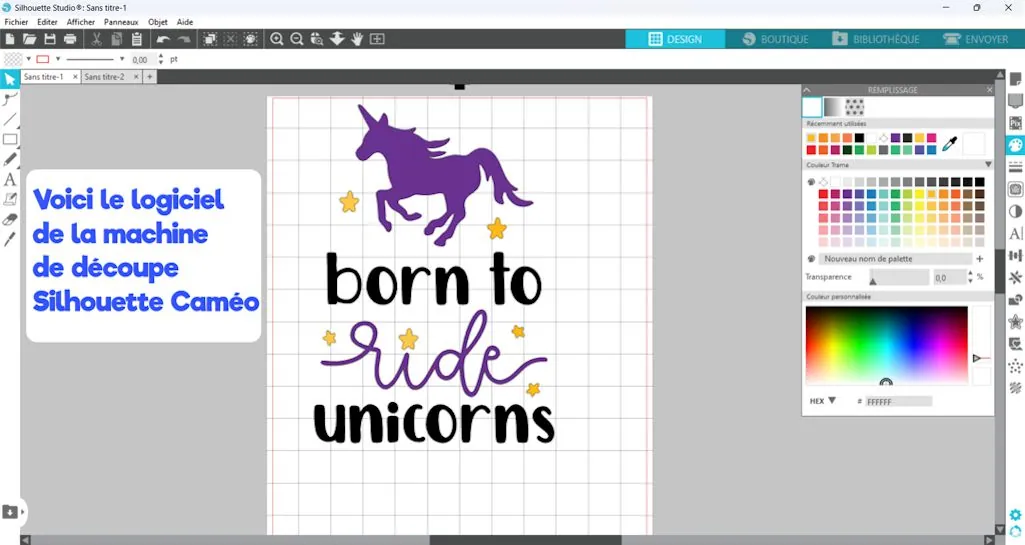The image size is (1025, 545).
Task: Open the Aide menu
Action: click(185, 22)
